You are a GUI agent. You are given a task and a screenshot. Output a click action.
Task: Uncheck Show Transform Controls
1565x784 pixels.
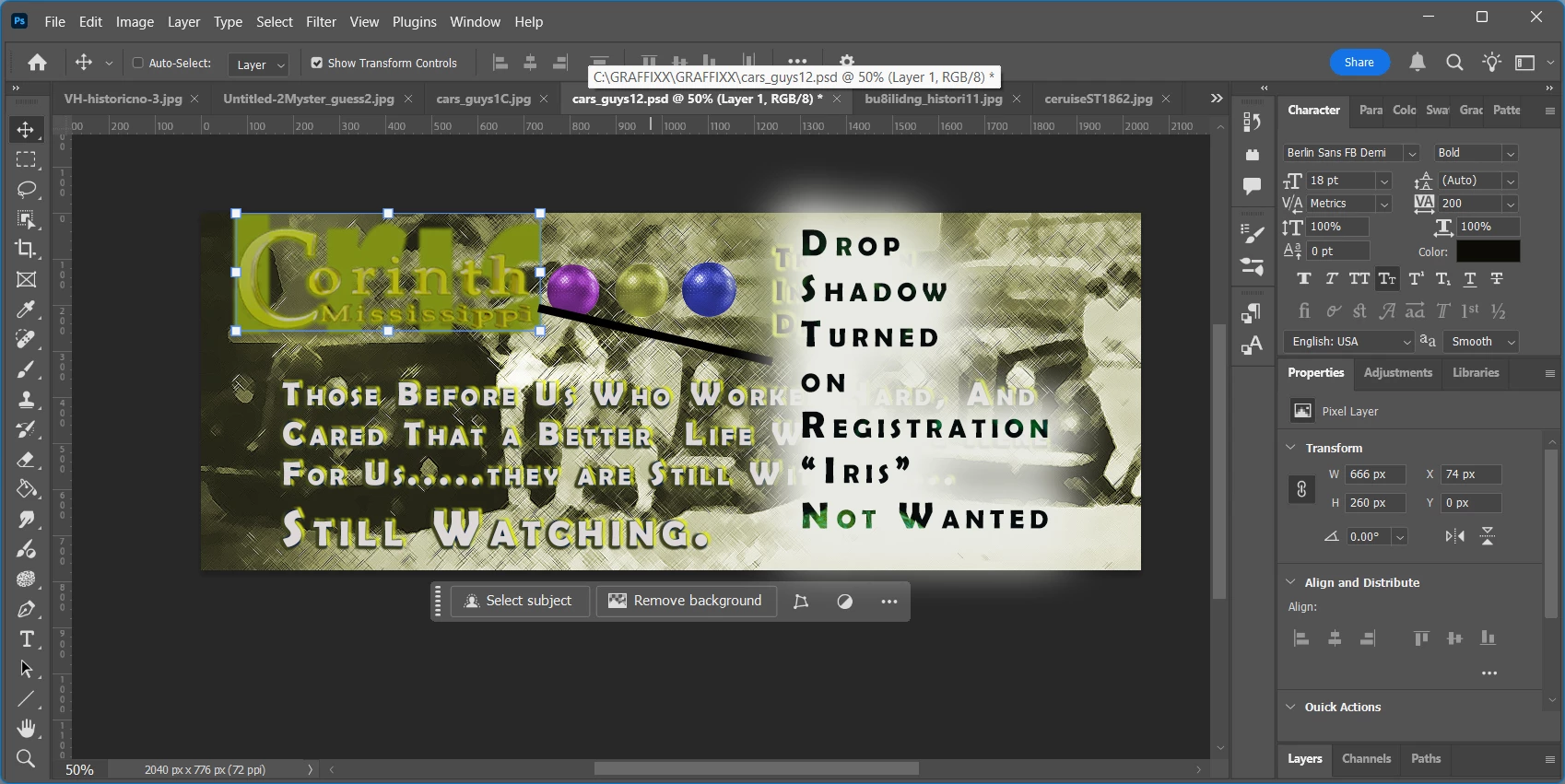click(317, 63)
